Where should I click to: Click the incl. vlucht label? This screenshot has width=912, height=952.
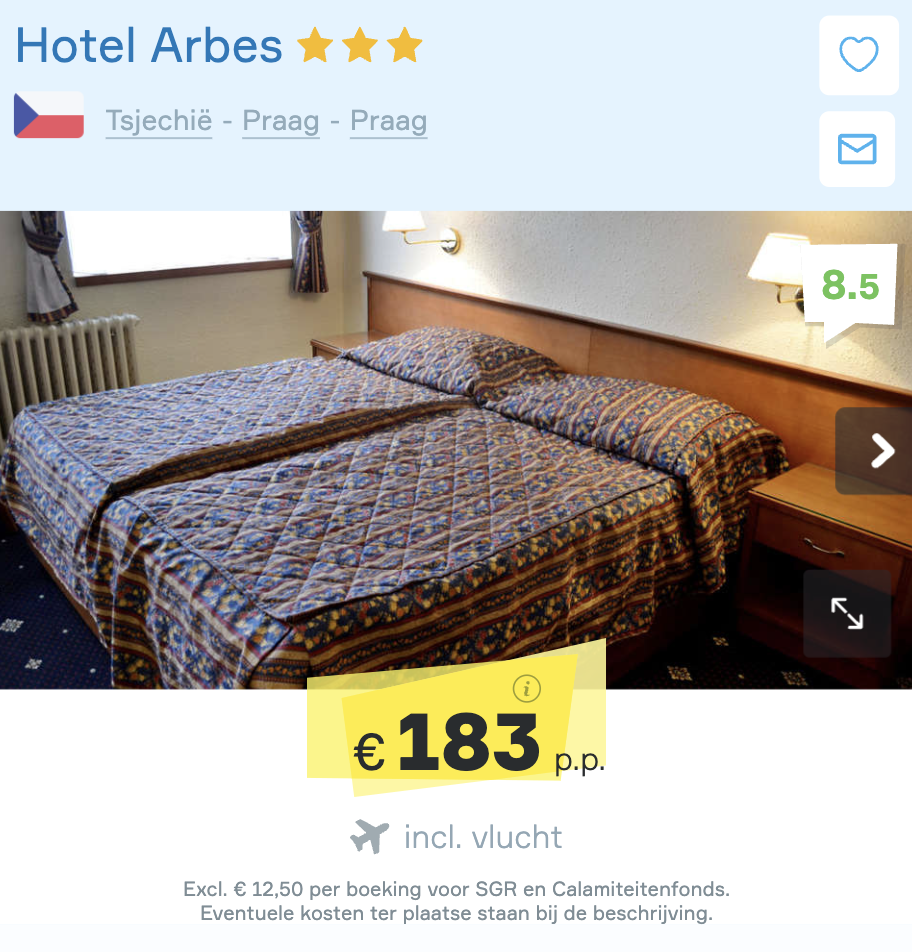point(483,837)
